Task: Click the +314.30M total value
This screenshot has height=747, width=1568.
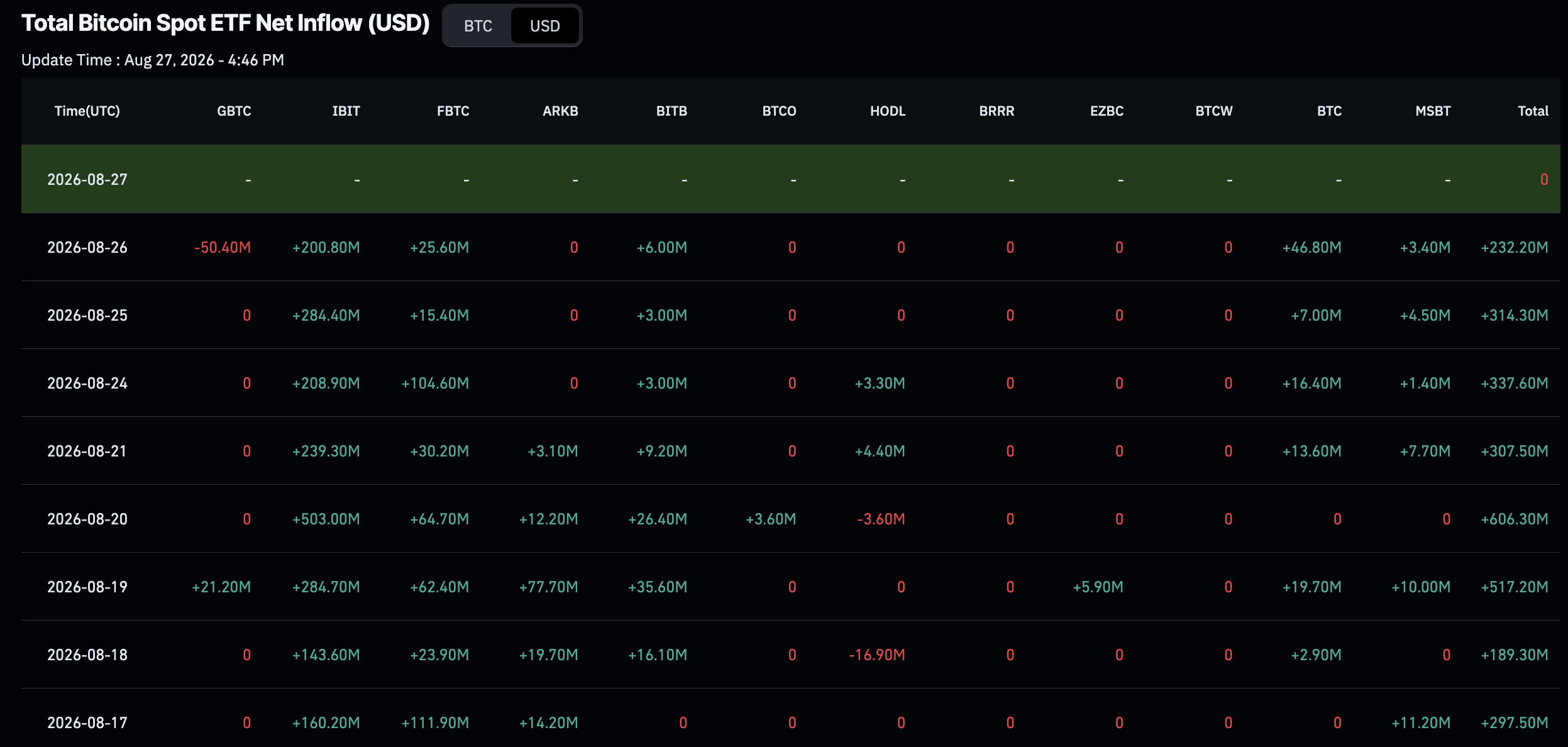Action: point(1515,316)
